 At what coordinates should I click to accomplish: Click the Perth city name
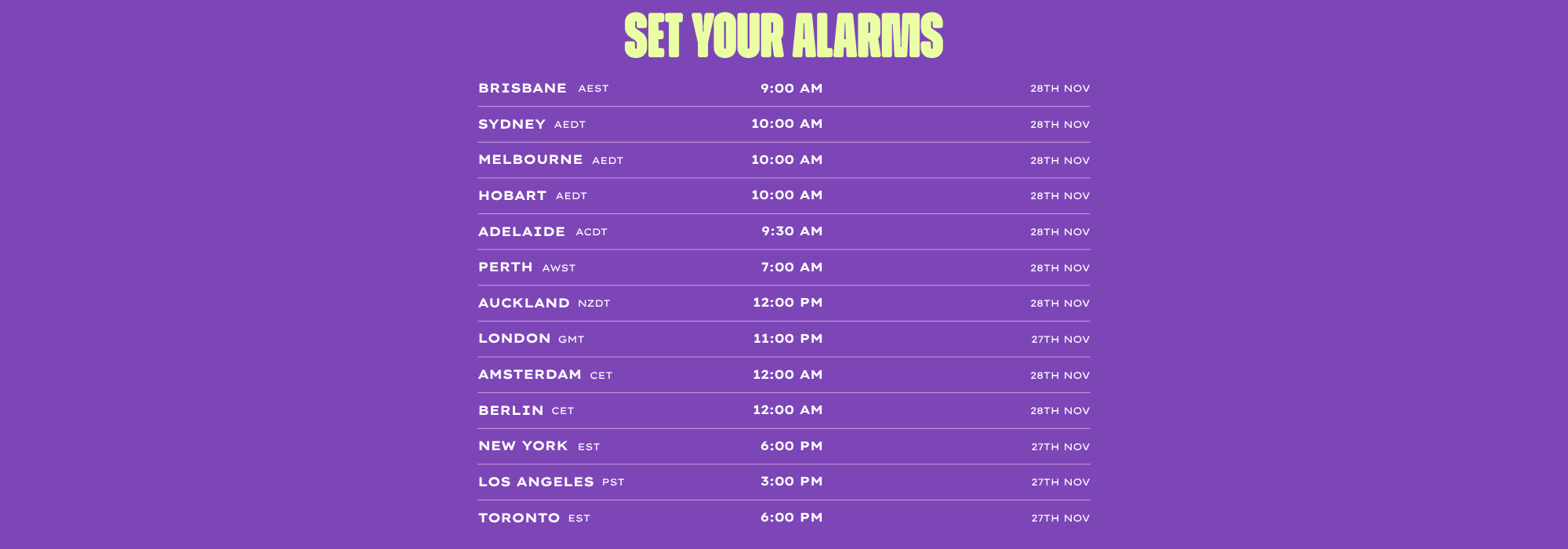click(505, 267)
